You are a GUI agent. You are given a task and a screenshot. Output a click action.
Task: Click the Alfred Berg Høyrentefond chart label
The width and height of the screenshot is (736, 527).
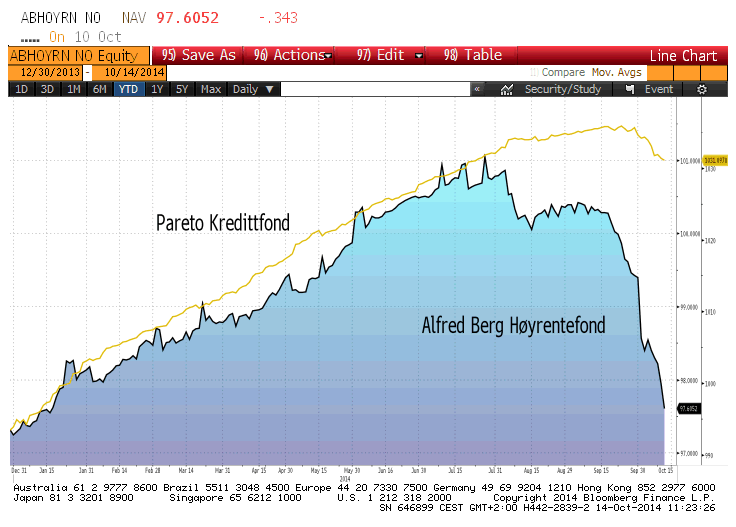click(514, 325)
